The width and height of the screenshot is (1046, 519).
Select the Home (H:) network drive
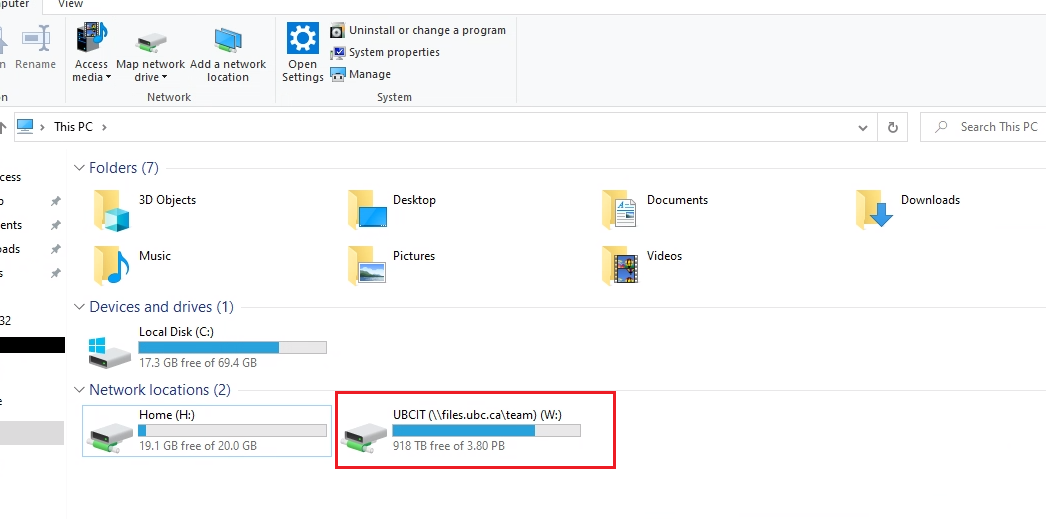110,432
